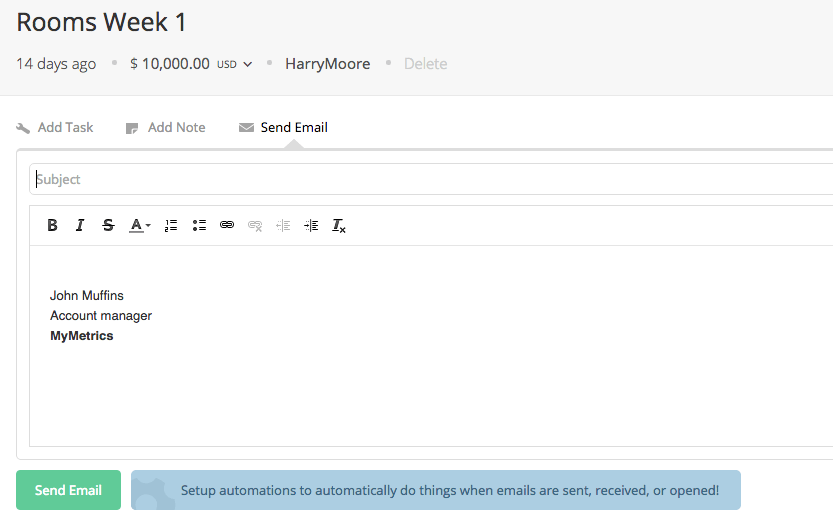Insert a hyperlink in email body
The image size is (833, 528).
tap(227, 226)
